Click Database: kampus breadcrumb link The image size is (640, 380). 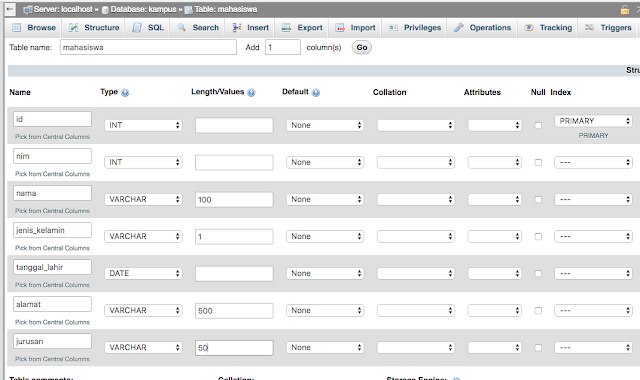click(x=143, y=9)
